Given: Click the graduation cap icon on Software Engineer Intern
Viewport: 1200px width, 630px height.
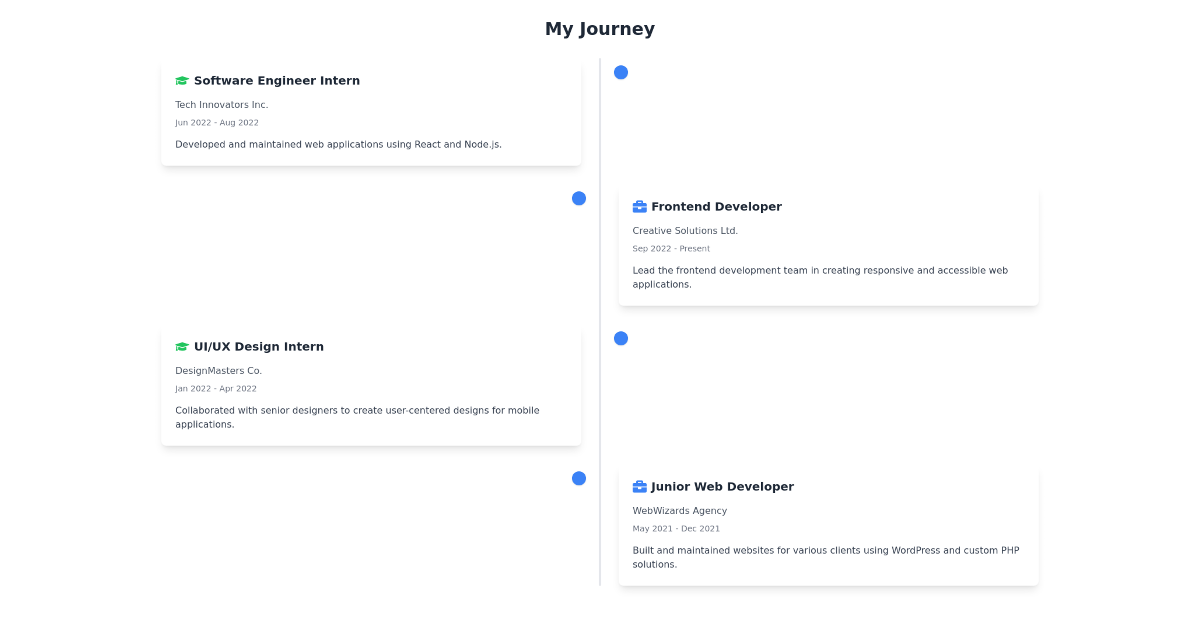Looking at the screenshot, I should tap(182, 80).
